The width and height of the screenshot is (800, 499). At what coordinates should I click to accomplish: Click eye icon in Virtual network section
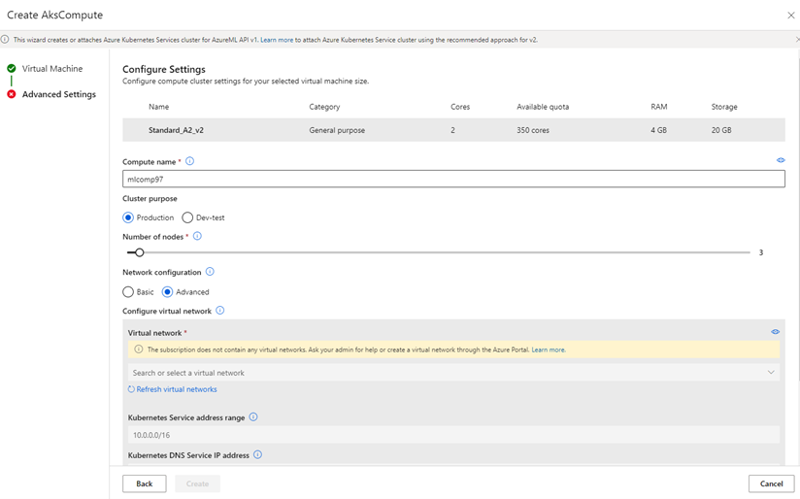click(775, 331)
